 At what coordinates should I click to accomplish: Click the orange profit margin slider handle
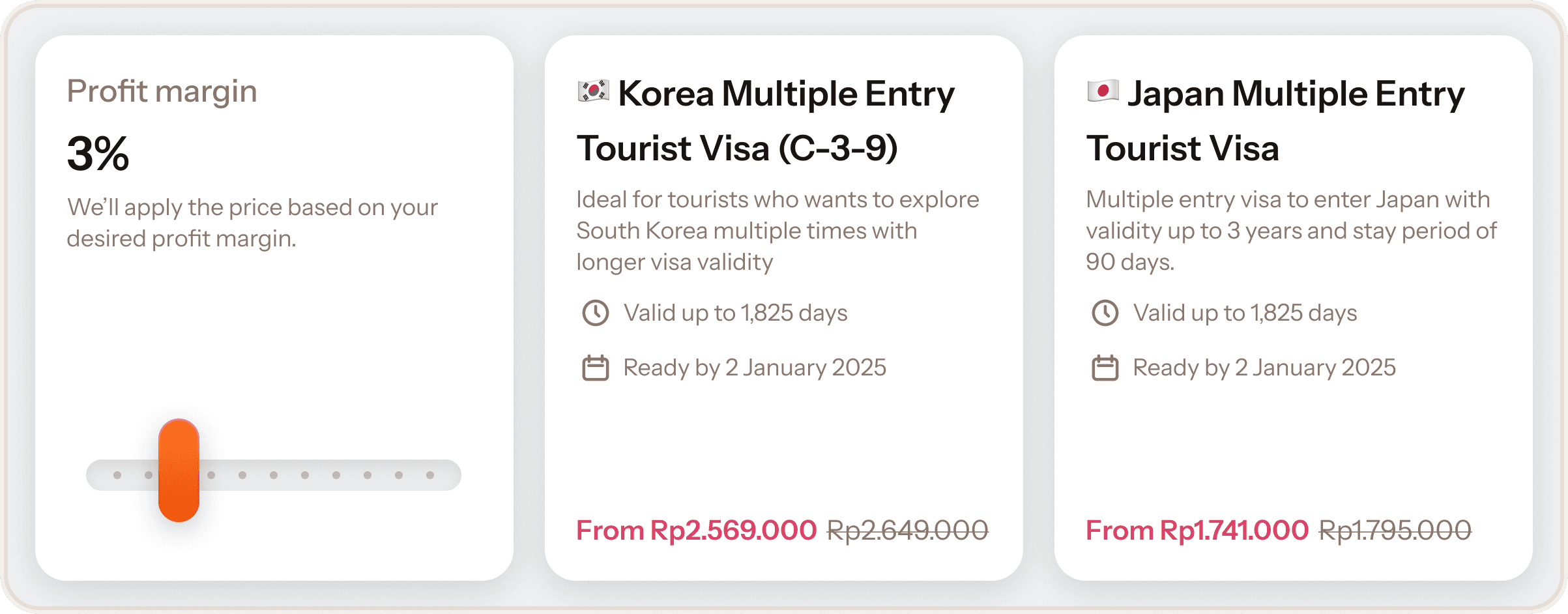point(179,470)
